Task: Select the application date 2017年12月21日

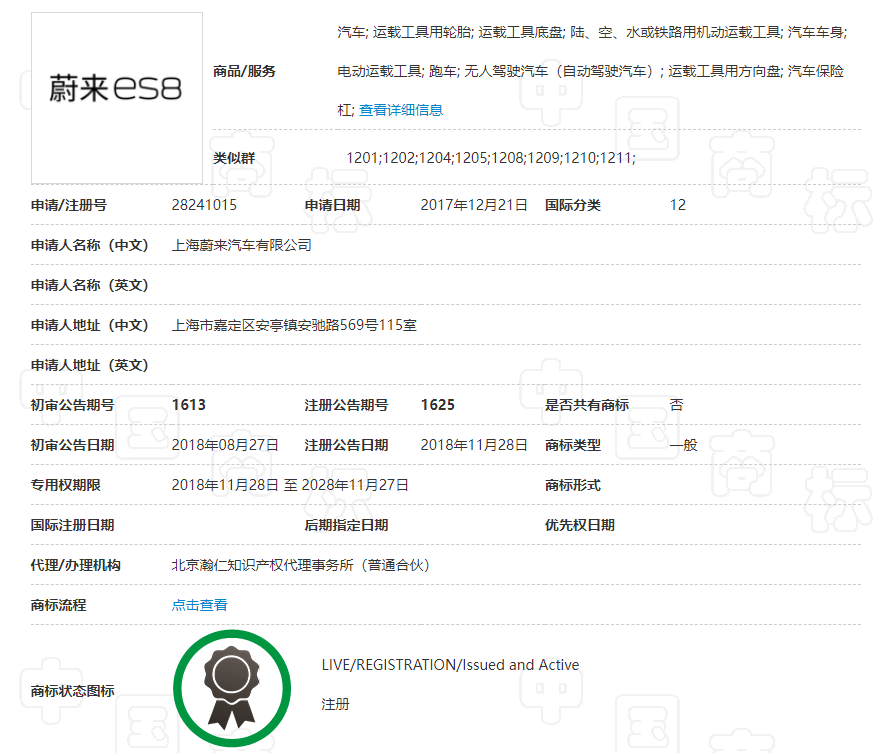Action: coord(474,205)
